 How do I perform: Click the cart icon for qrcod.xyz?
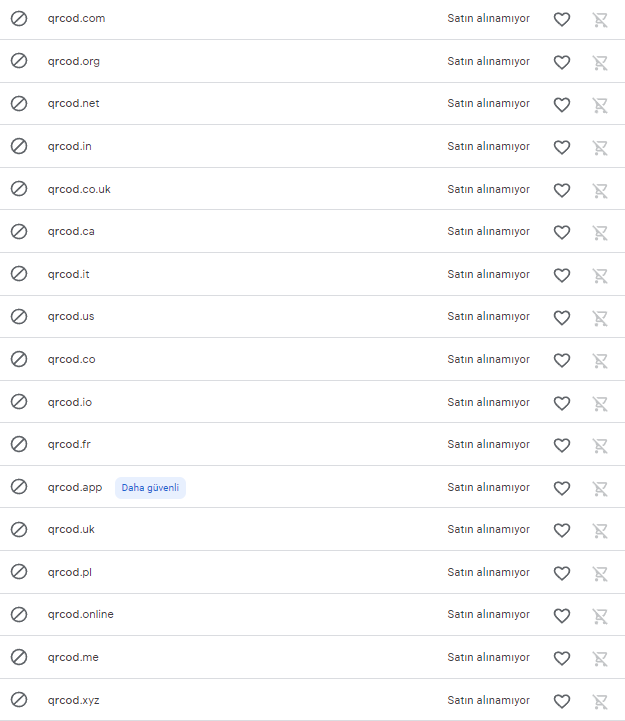600,701
